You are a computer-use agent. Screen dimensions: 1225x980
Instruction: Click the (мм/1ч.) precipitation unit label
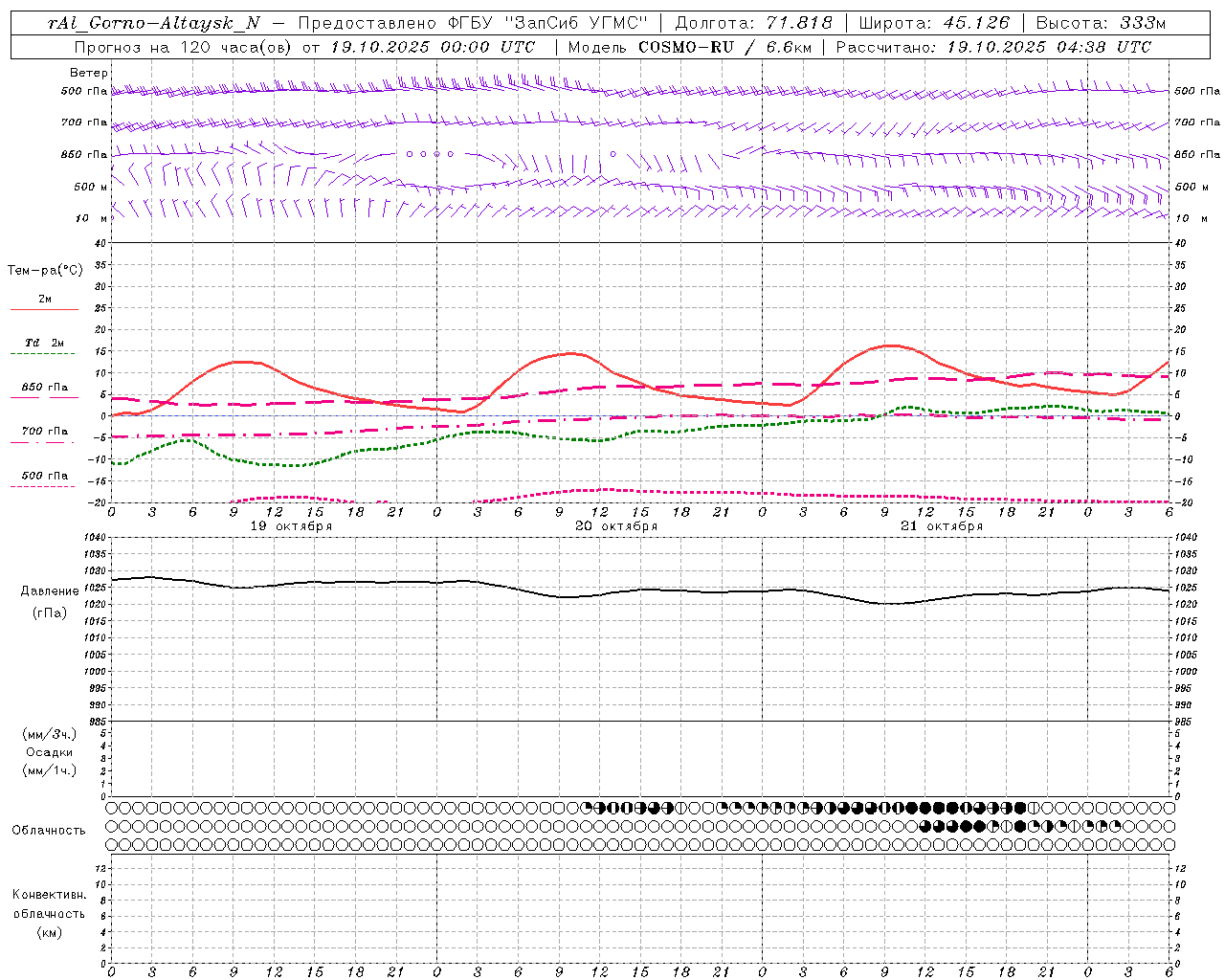[x=50, y=770]
